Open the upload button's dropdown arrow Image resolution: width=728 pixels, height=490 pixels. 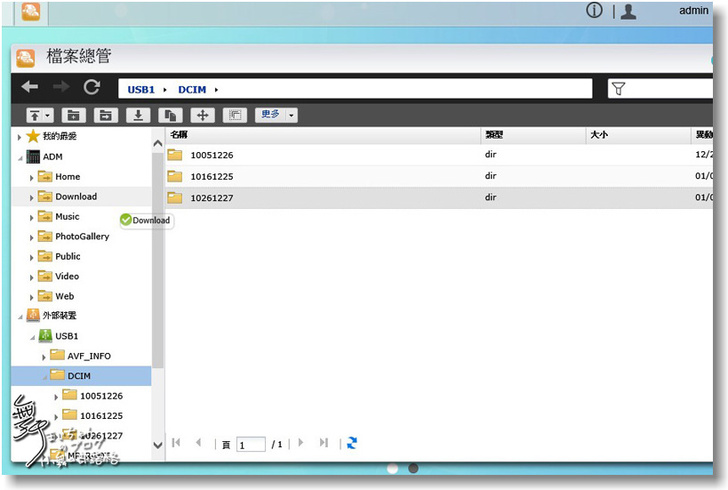48,115
